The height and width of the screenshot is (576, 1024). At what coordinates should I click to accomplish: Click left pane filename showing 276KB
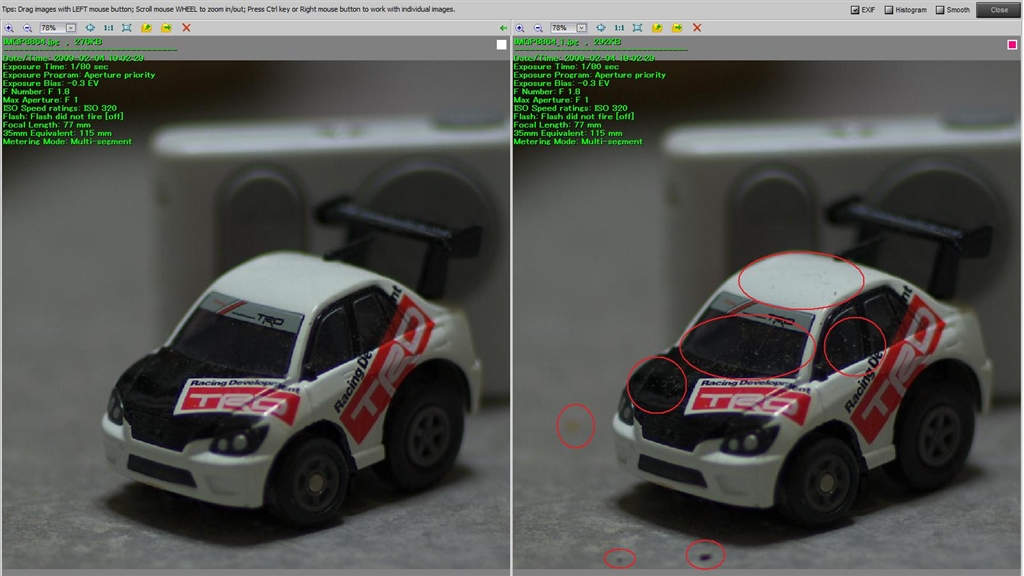click(52, 42)
